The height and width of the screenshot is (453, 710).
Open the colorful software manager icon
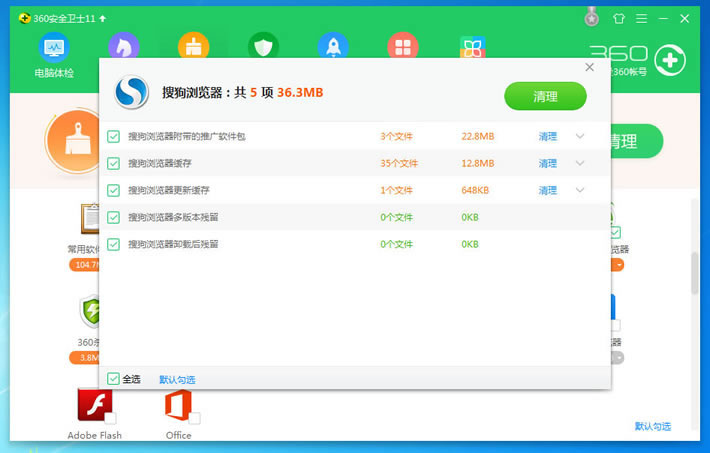473,47
